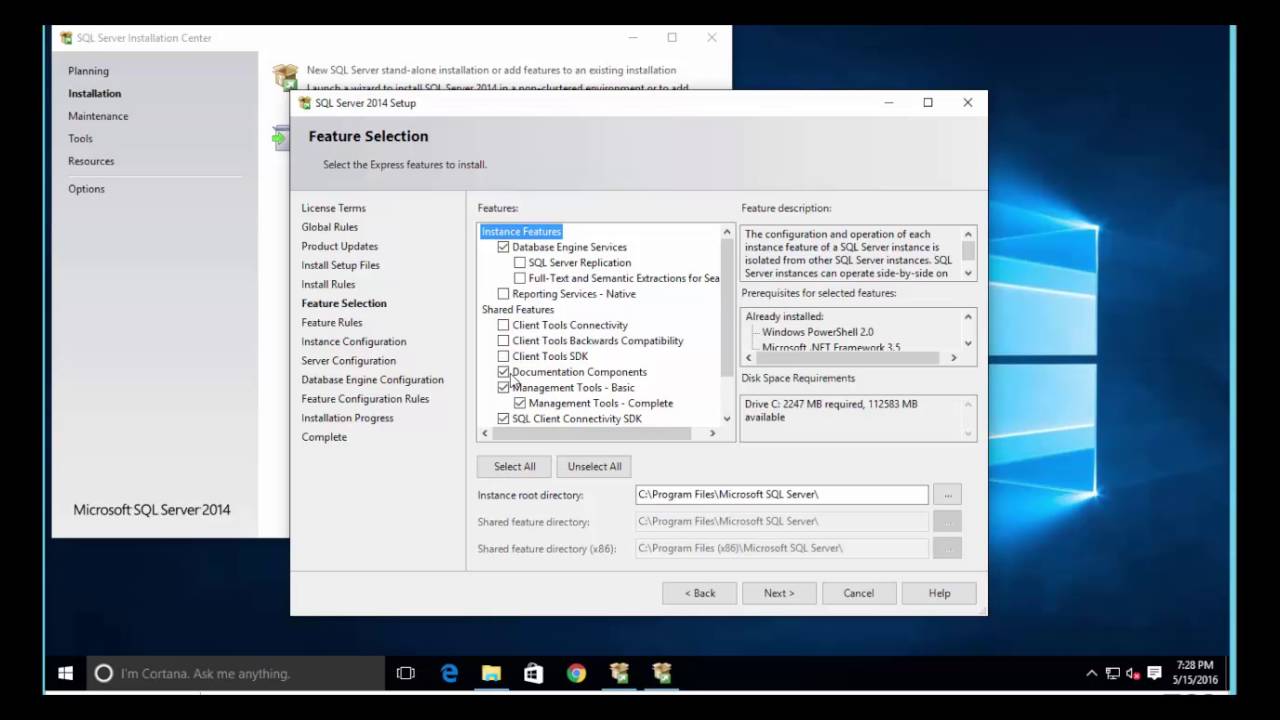1280x720 pixels.
Task: Check Client Tools SDK
Action: (x=503, y=356)
